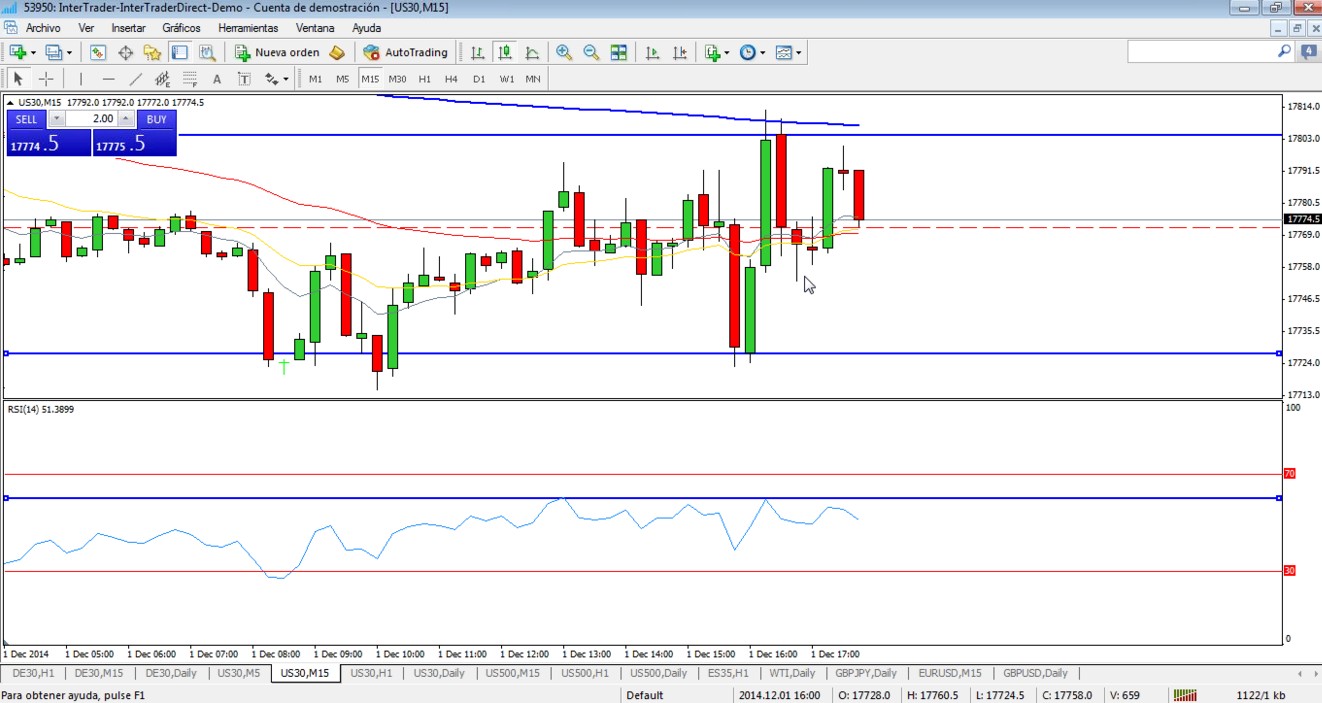Open the indicators list icon

[x=712, y=52]
